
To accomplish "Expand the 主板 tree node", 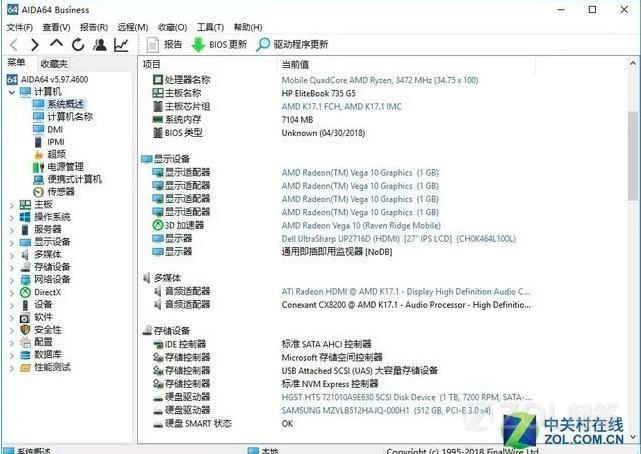I will (11, 205).
